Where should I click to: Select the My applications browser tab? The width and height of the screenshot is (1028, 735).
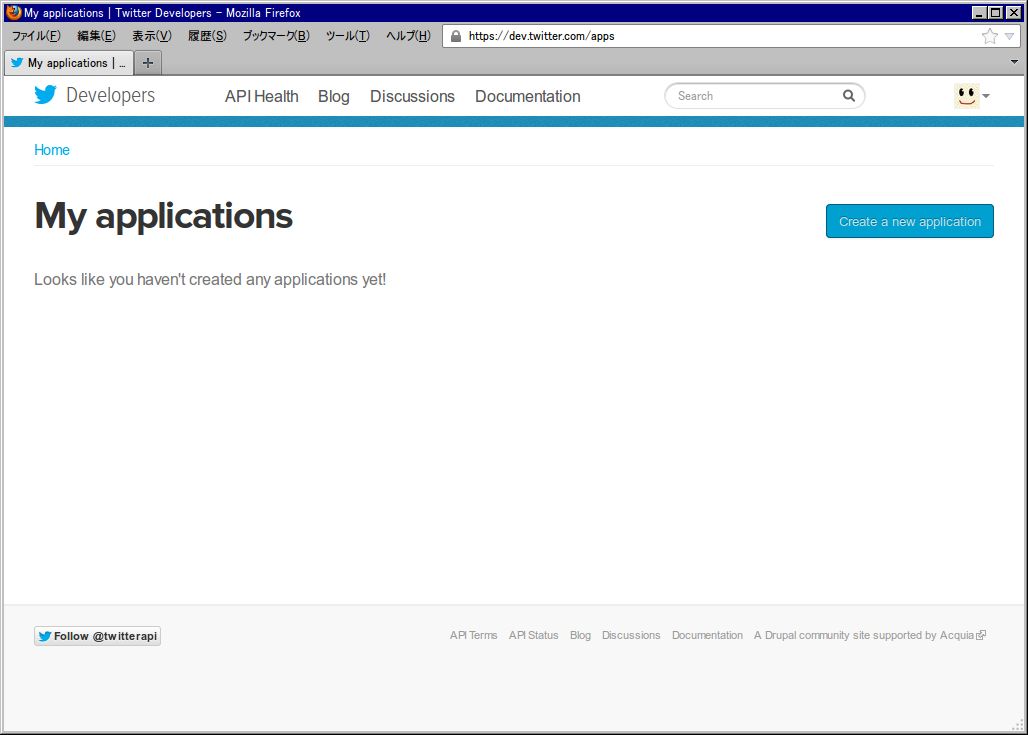click(69, 63)
